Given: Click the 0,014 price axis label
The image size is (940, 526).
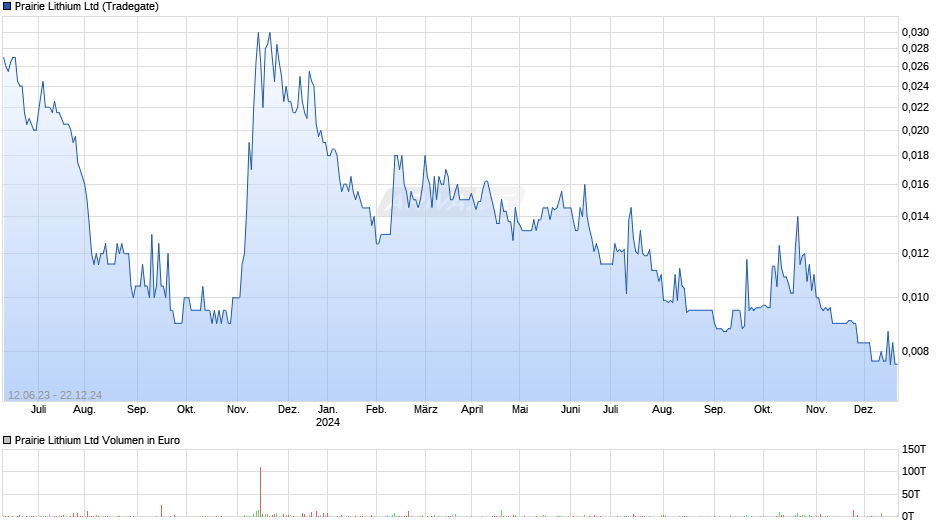Looking at the screenshot, I should click(915, 216).
